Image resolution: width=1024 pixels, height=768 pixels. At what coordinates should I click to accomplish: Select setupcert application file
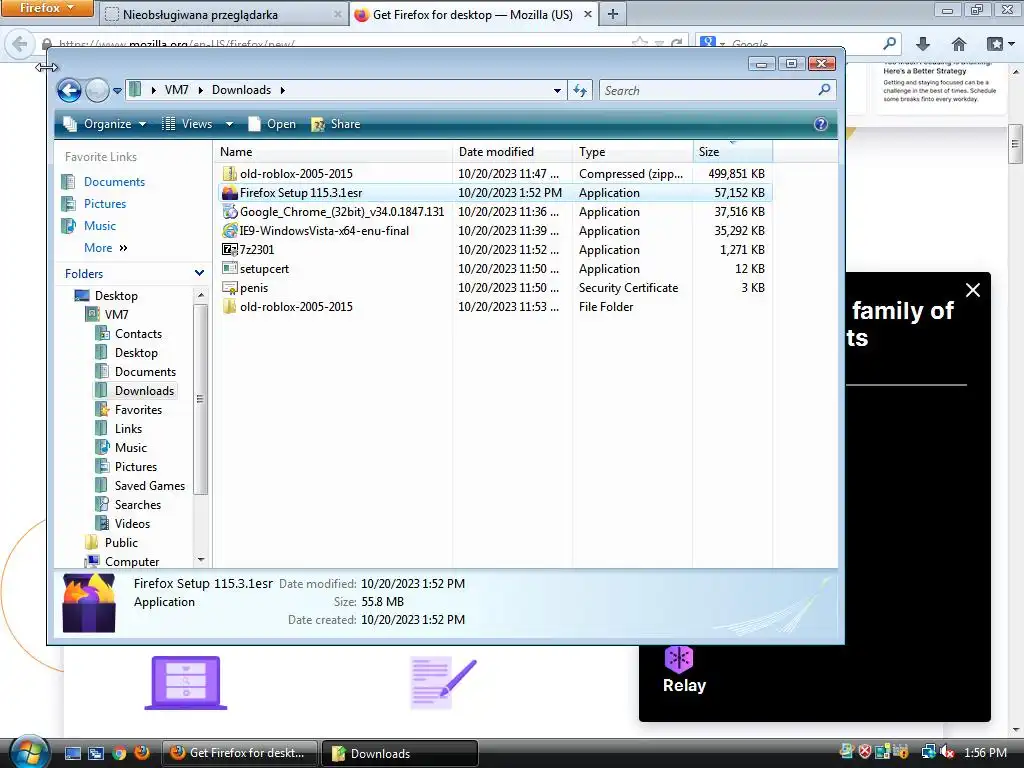[x=494, y=268]
